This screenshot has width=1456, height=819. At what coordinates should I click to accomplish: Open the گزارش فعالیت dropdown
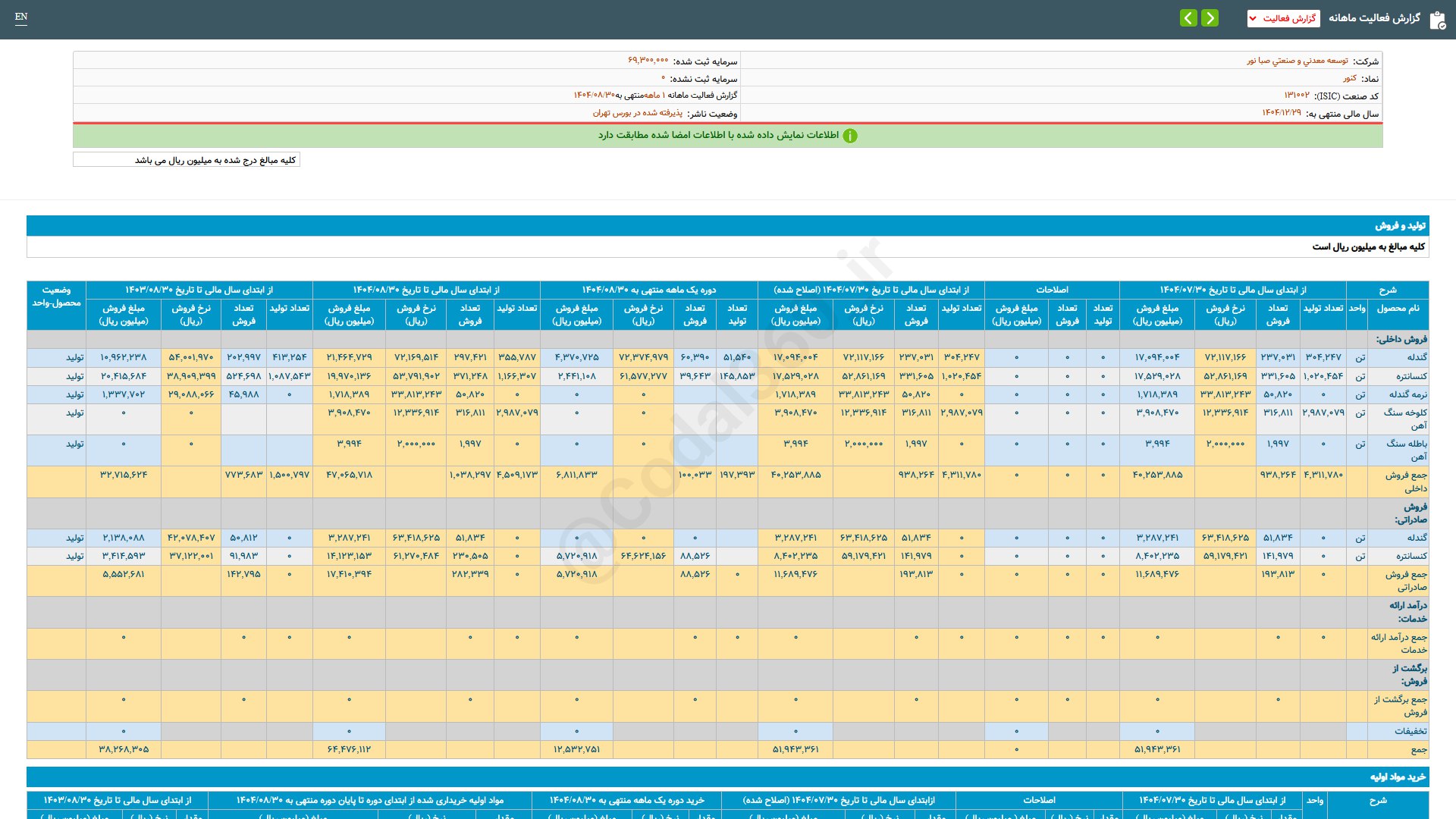pos(1283,18)
